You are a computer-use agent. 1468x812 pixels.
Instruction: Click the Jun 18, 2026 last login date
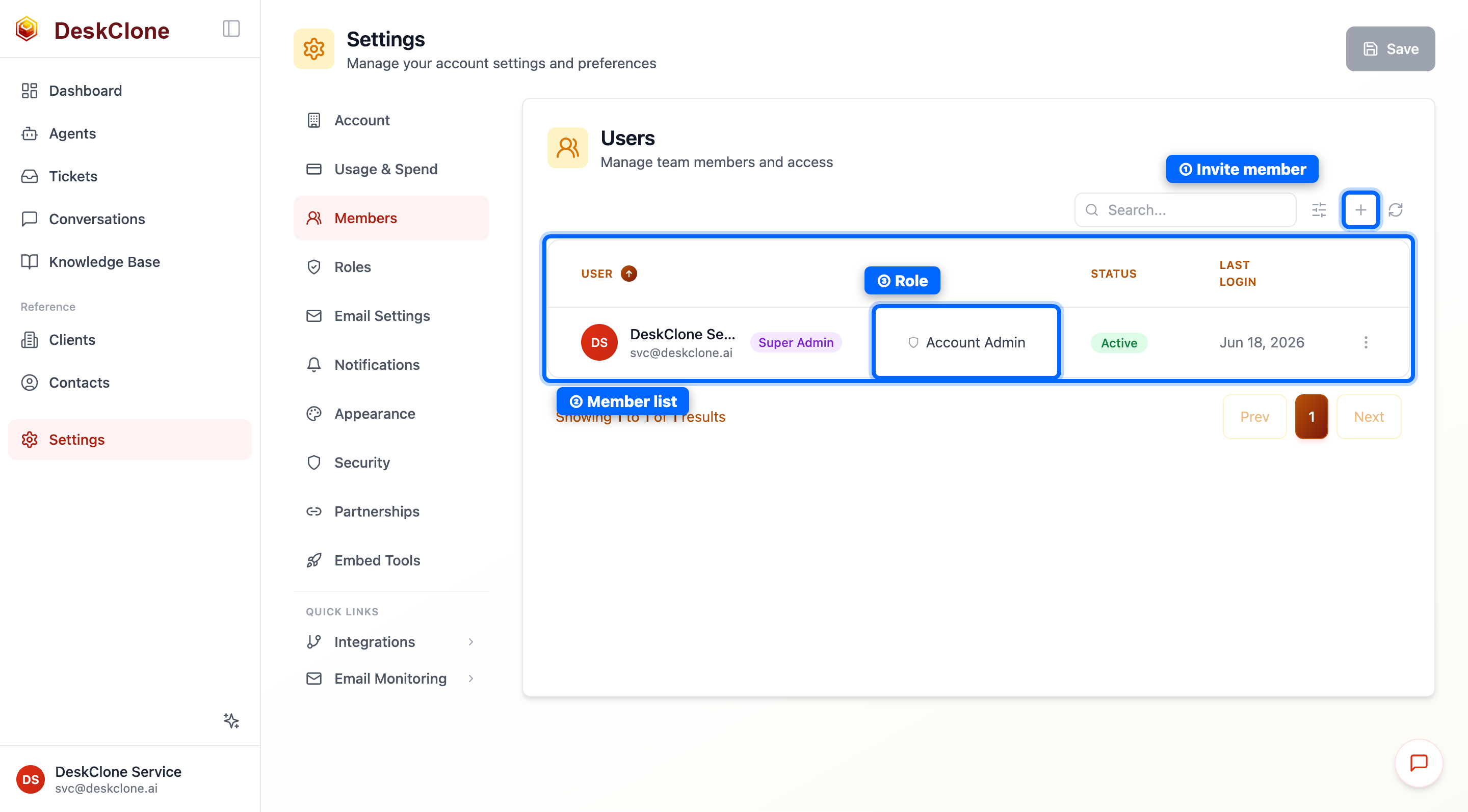pyautogui.click(x=1262, y=342)
